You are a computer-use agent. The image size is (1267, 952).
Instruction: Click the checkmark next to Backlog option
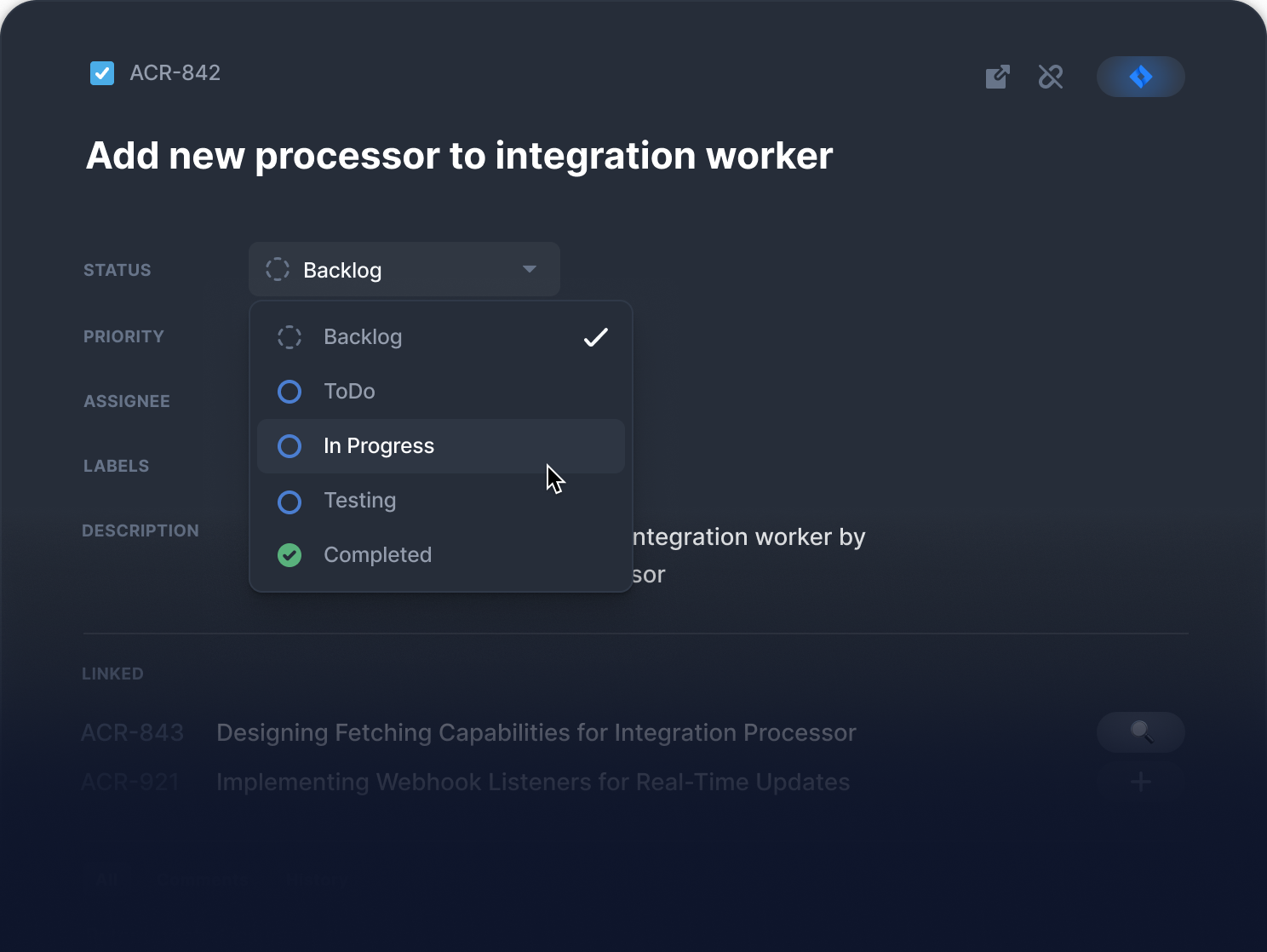coord(595,337)
